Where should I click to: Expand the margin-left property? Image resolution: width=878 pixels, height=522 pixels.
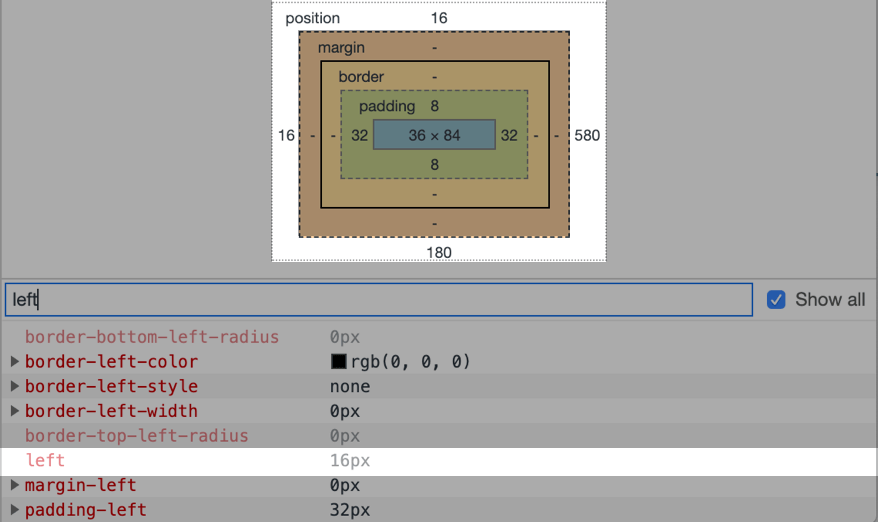click(15, 485)
